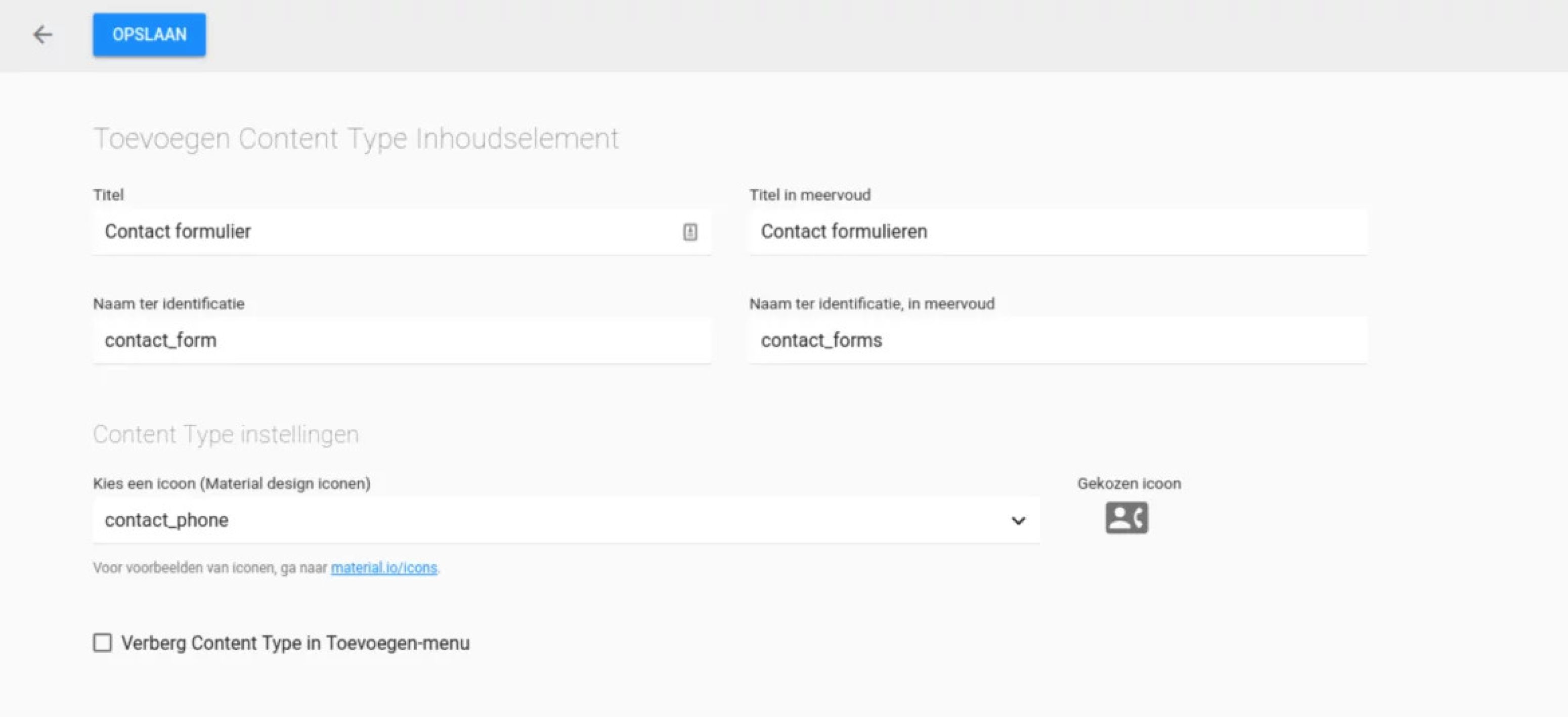Click the 'Naam ter identificatie, in meervoud' label

[x=872, y=304]
